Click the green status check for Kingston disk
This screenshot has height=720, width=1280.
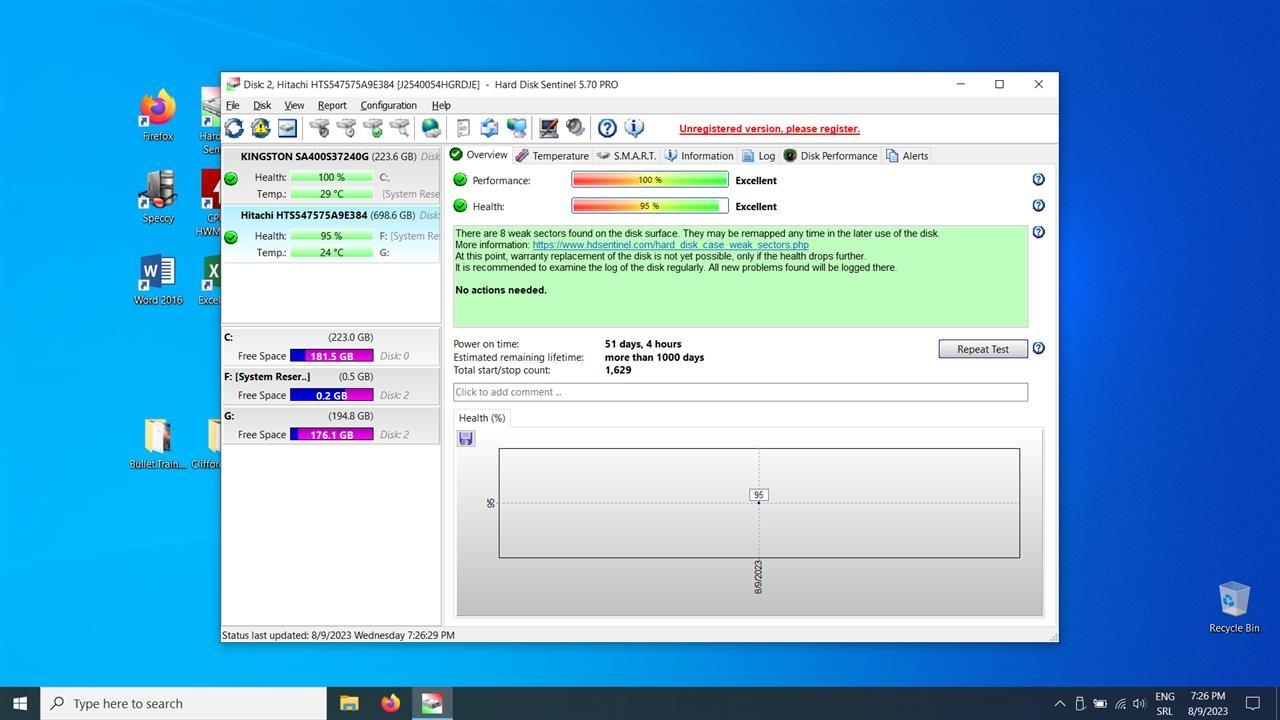[x=231, y=179]
